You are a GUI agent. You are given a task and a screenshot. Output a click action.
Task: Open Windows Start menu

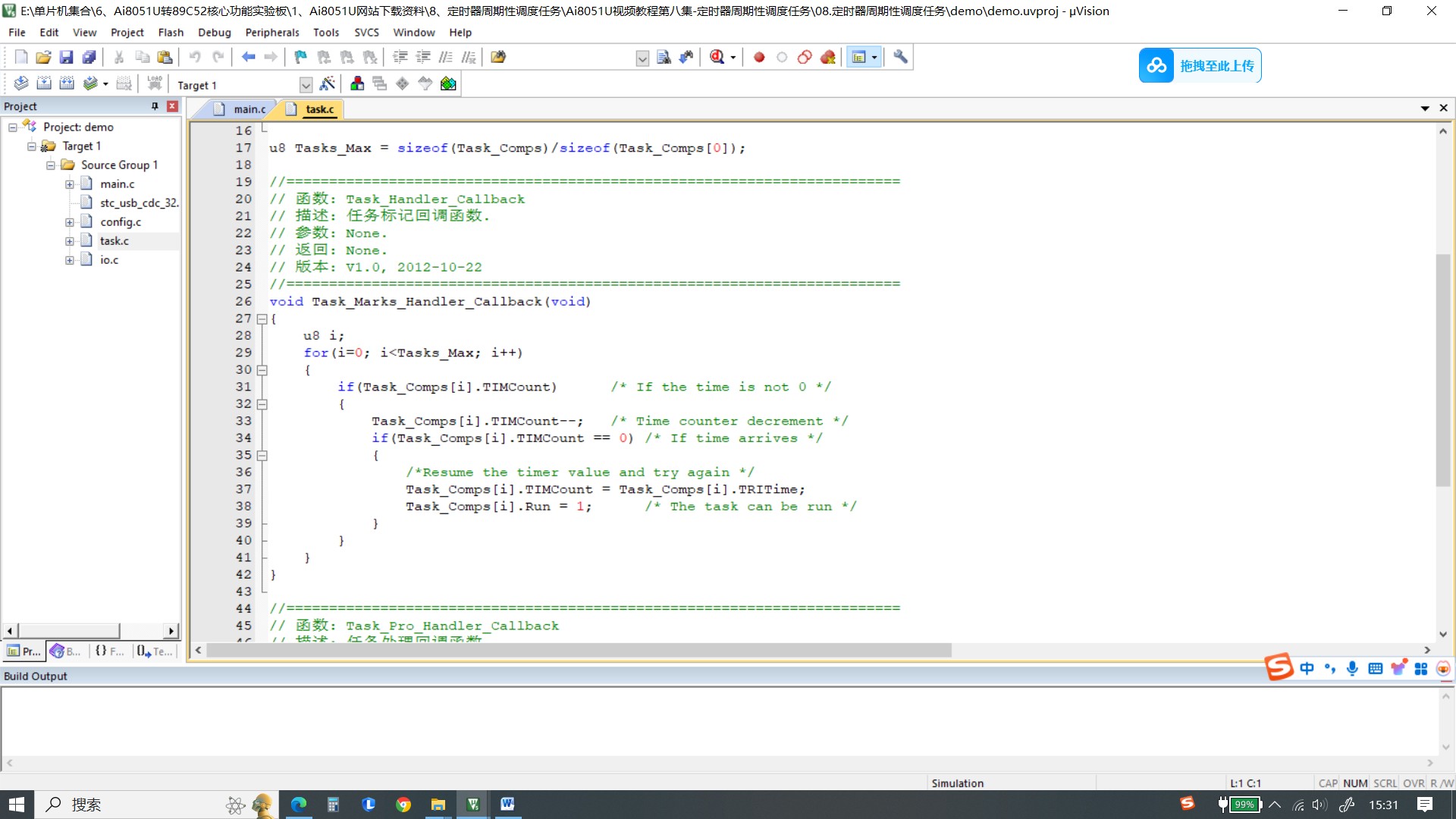tap(17, 805)
